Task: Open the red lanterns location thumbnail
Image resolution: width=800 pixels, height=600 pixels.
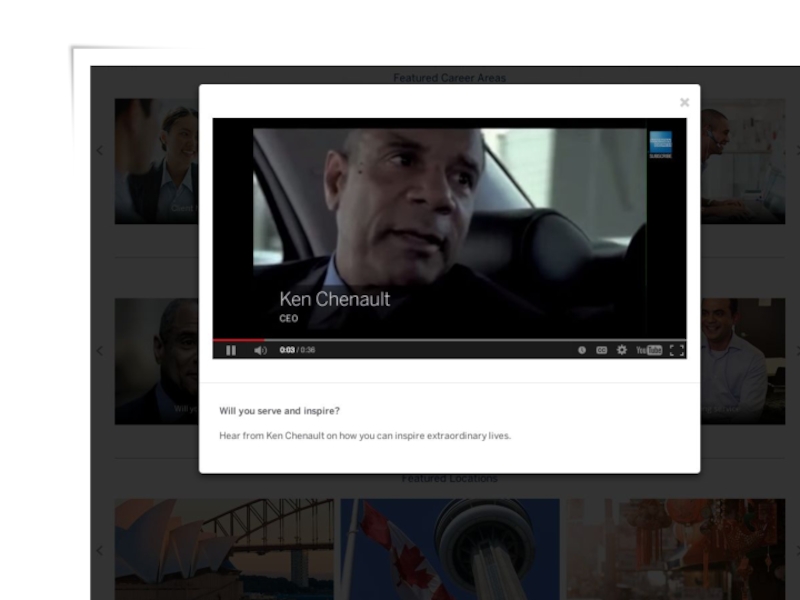Action: tap(676, 549)
